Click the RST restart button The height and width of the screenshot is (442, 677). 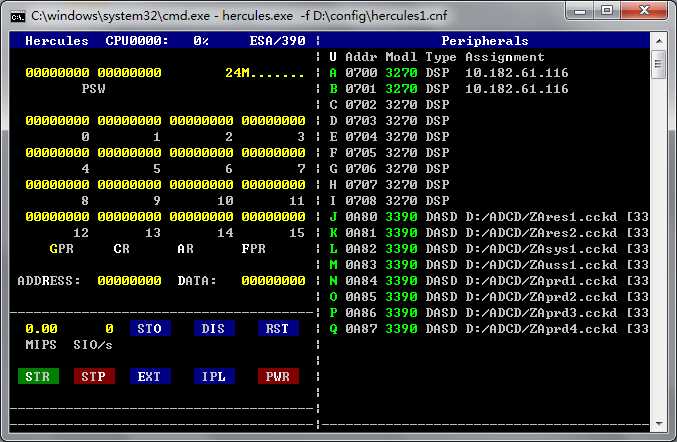point(277,328)
